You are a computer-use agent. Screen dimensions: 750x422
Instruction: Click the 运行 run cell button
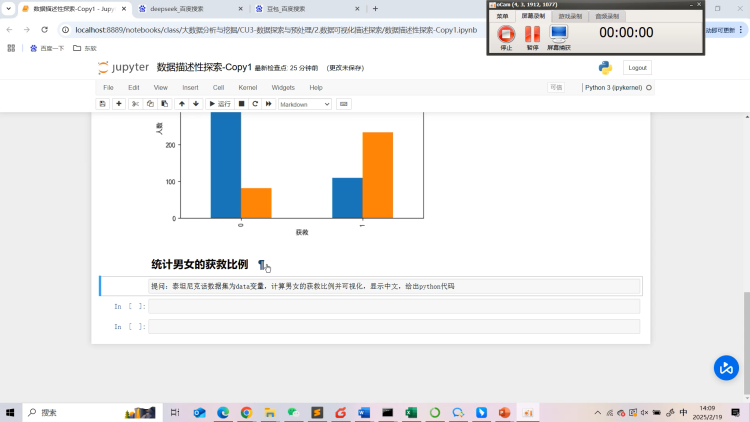tap(219, 104)
